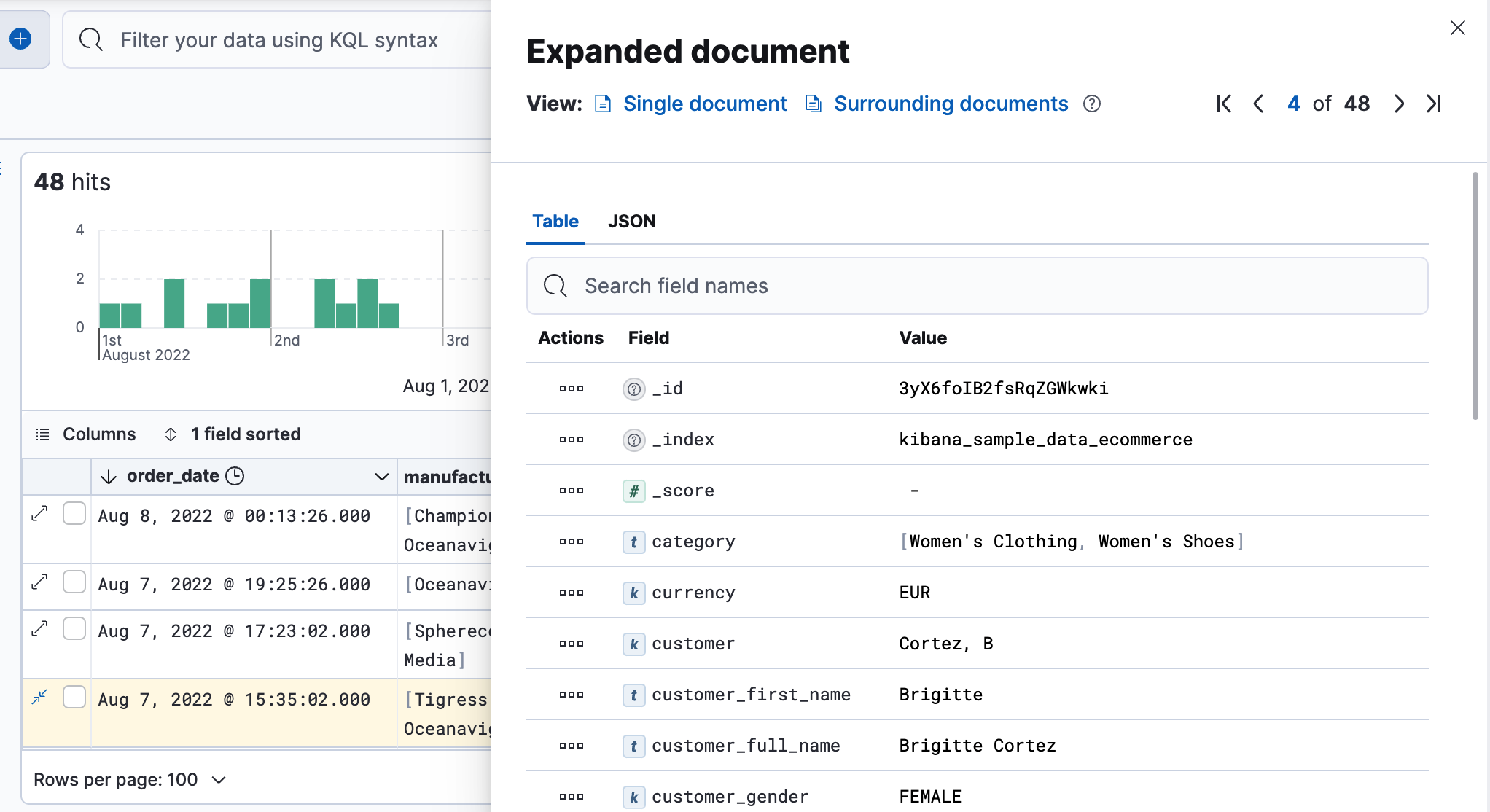This screenshot has width=1490, height=812.
Task: Tick the checkbox on the Tigress row
Action: point(74,698)
